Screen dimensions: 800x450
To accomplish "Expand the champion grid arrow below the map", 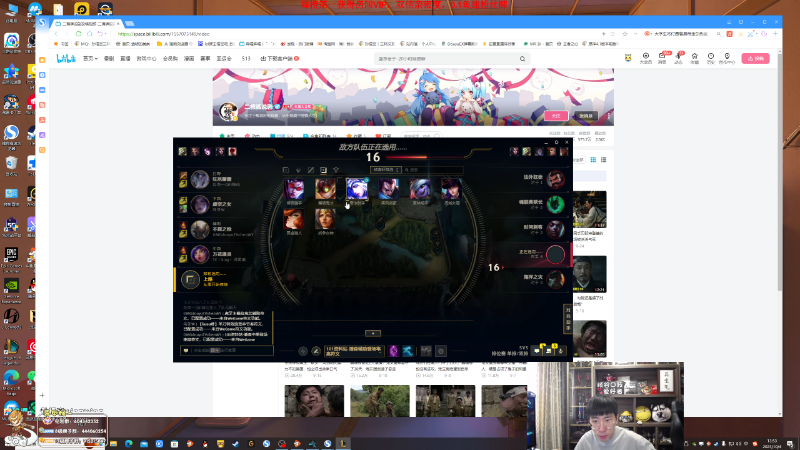I will [x=373, y=333].
